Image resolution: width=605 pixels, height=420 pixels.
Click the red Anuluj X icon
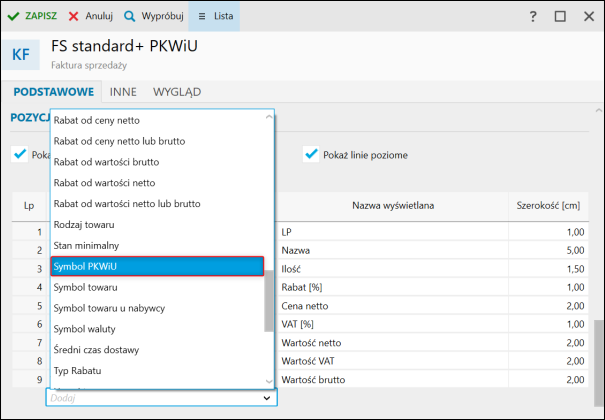(74, 17)
